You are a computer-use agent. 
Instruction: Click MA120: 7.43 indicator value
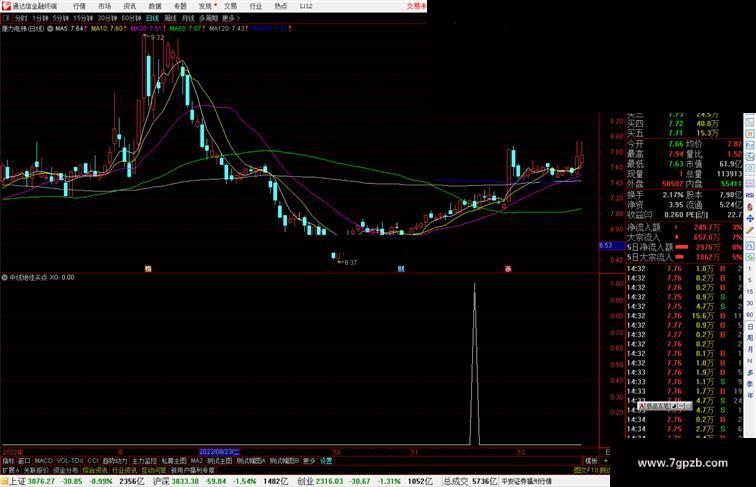tap(229, 29)
